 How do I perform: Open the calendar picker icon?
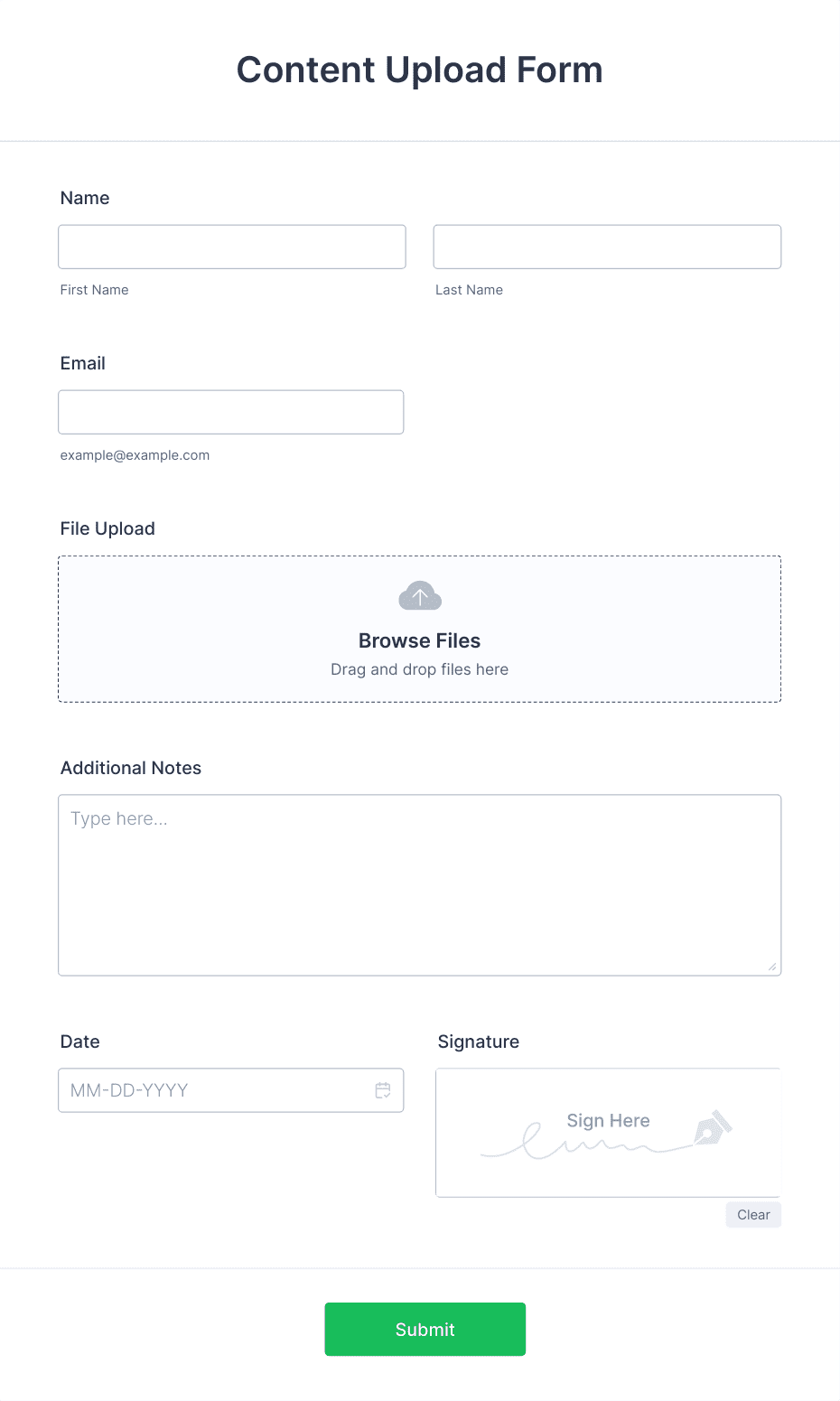pos(382,1090)
